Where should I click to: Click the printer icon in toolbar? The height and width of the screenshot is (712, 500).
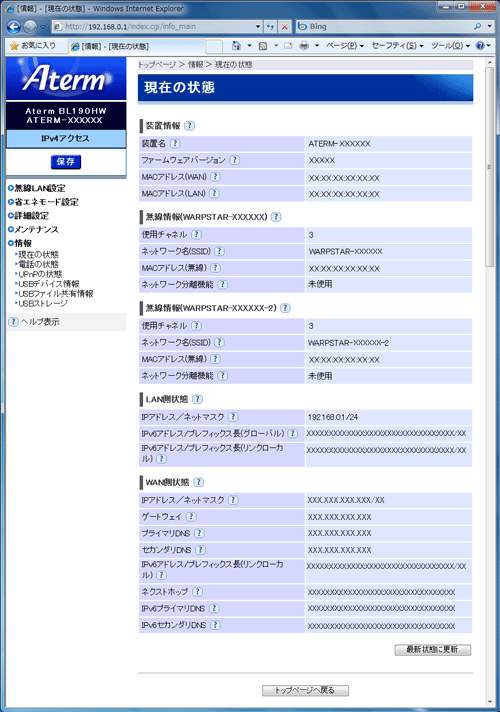(304, 46)
